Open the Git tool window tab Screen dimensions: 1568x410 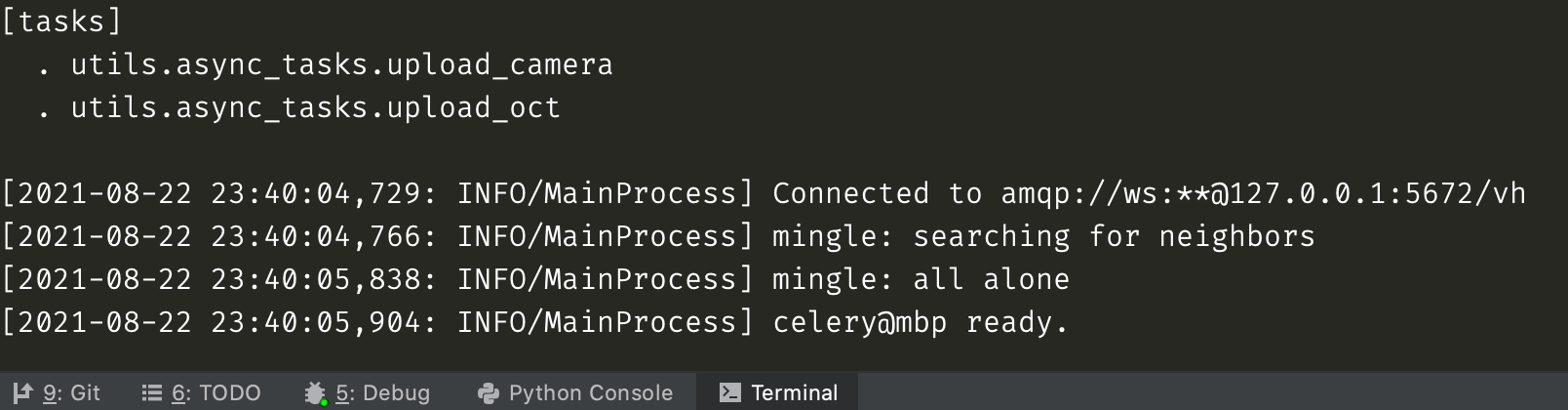click(x=57, y=392)
